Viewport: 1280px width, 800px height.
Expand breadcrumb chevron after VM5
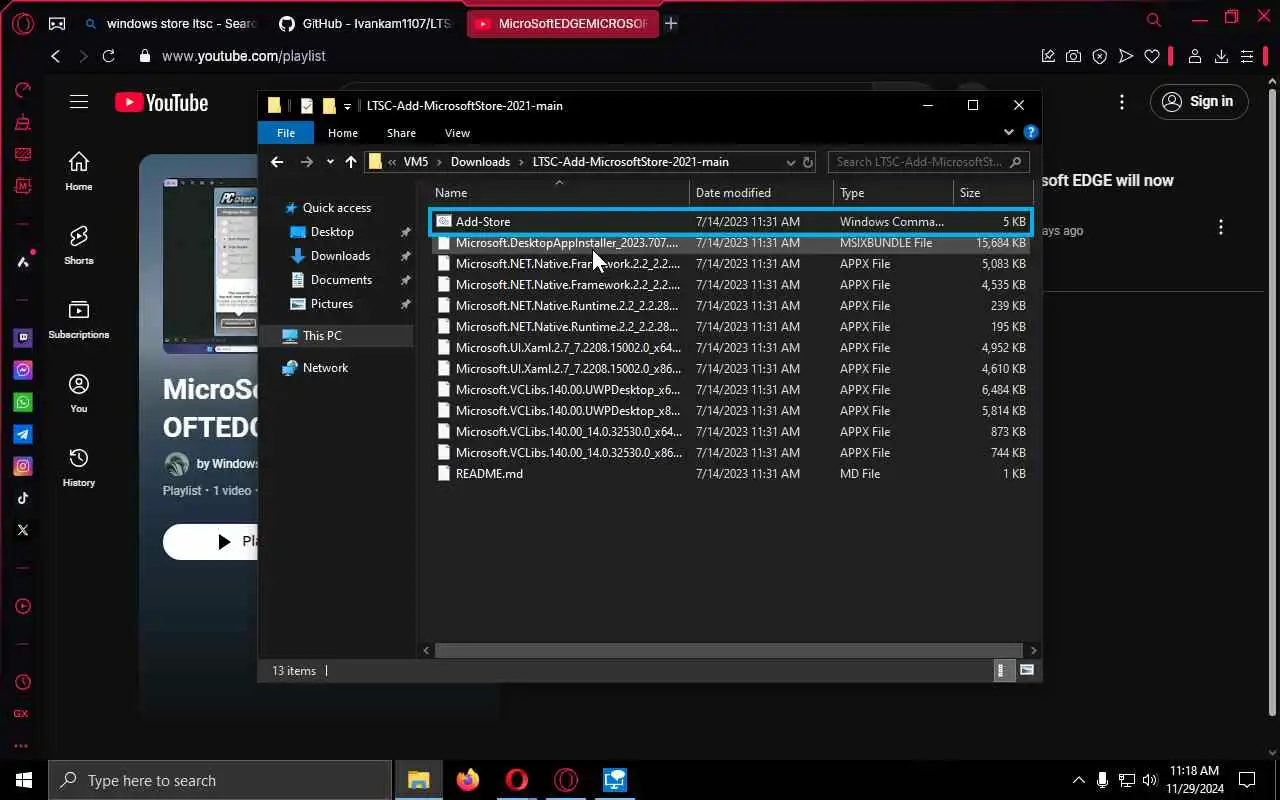[439, 162]
